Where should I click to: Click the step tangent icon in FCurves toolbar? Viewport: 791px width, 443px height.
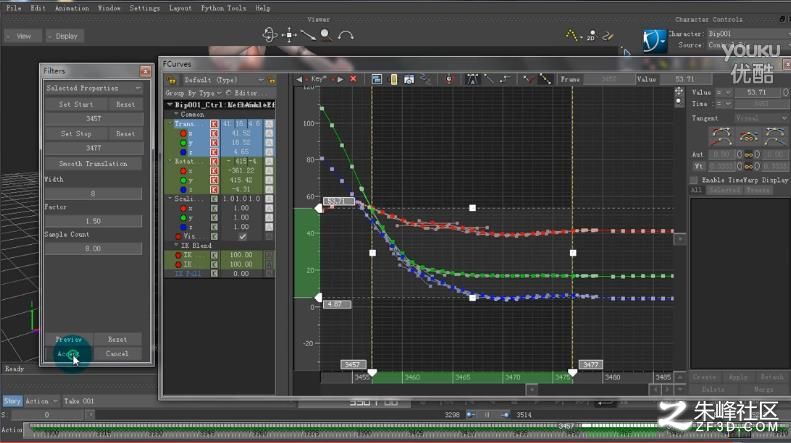point(505,79)
